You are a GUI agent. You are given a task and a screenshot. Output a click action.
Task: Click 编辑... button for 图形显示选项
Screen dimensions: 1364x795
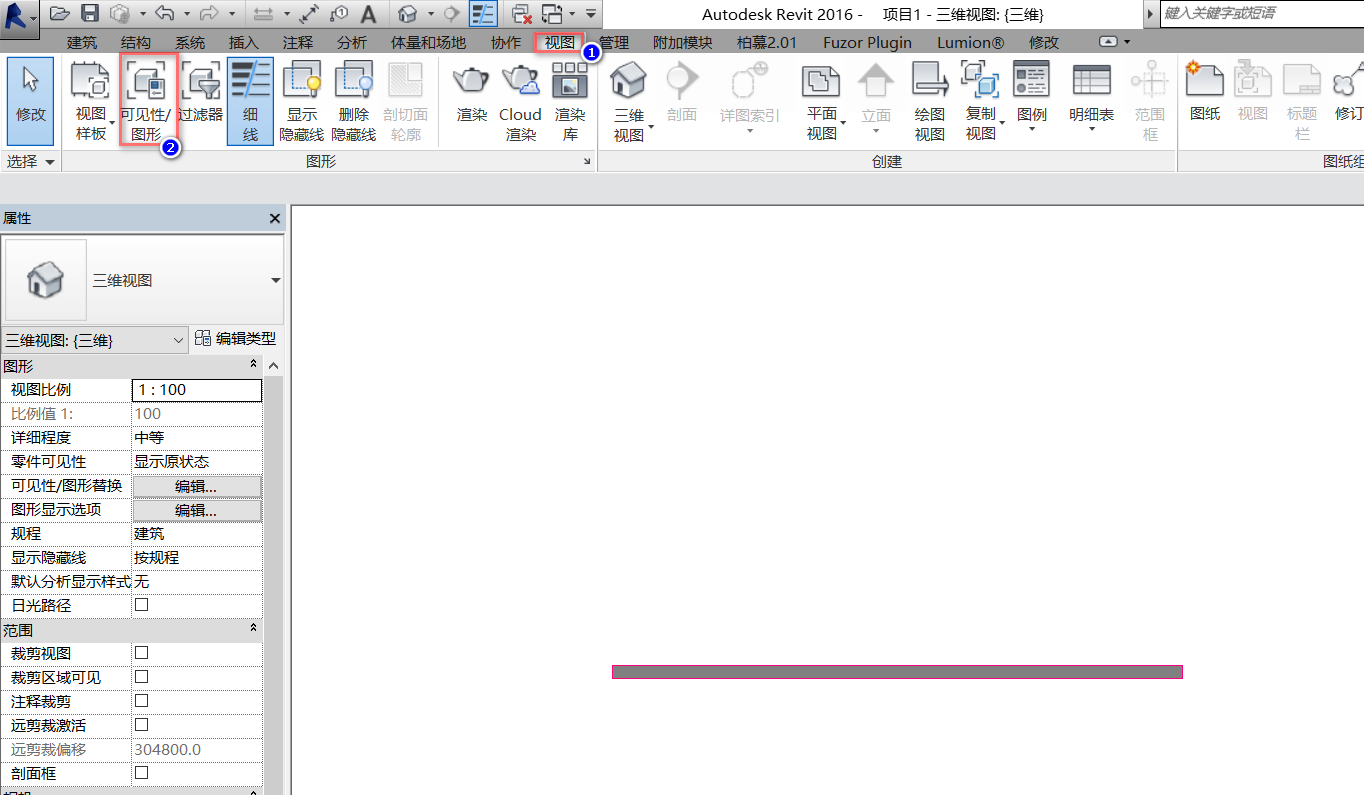click(196, 510)
